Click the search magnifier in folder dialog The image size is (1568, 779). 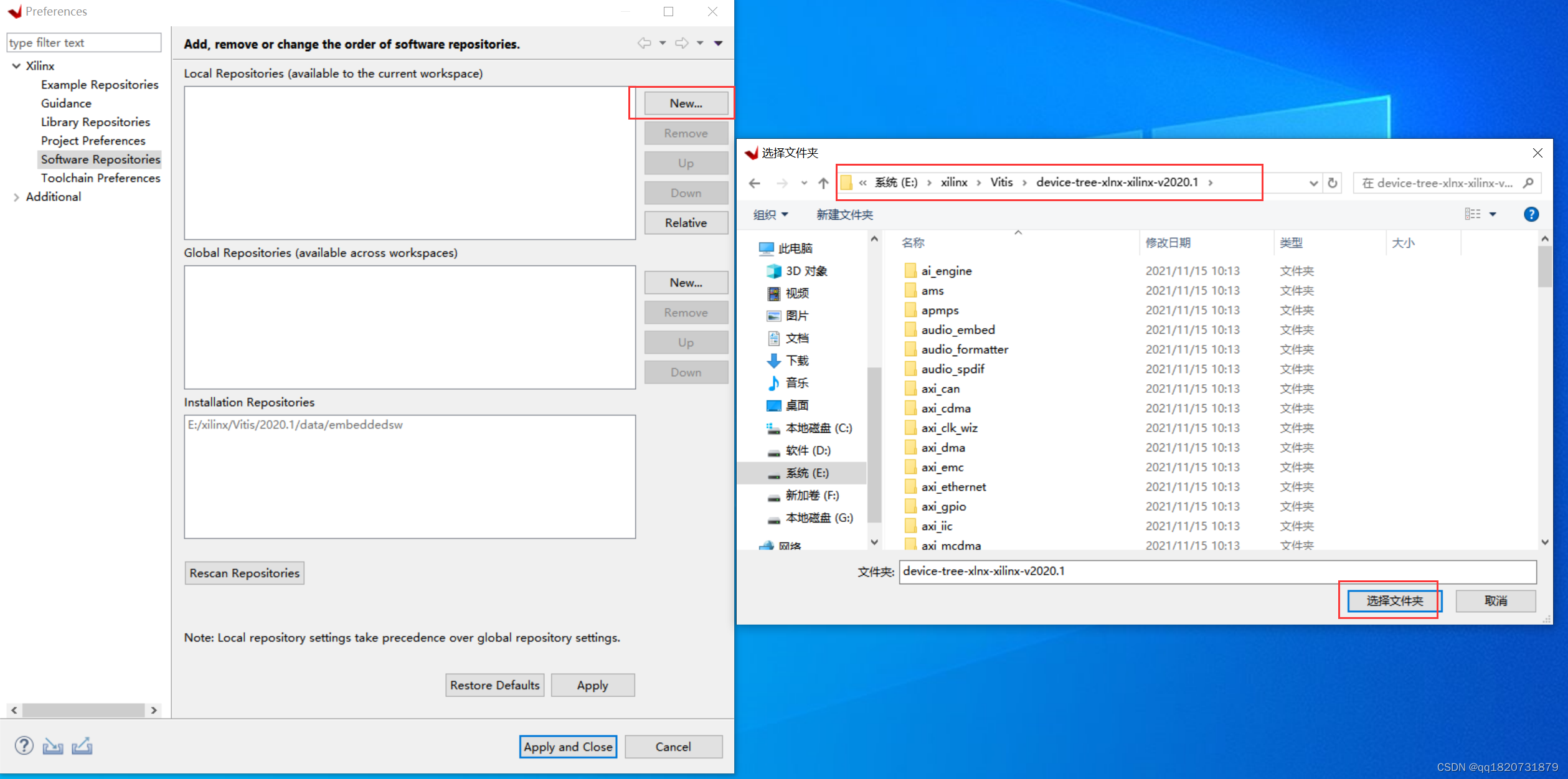pyautogui.click(x=1528, y=183)
